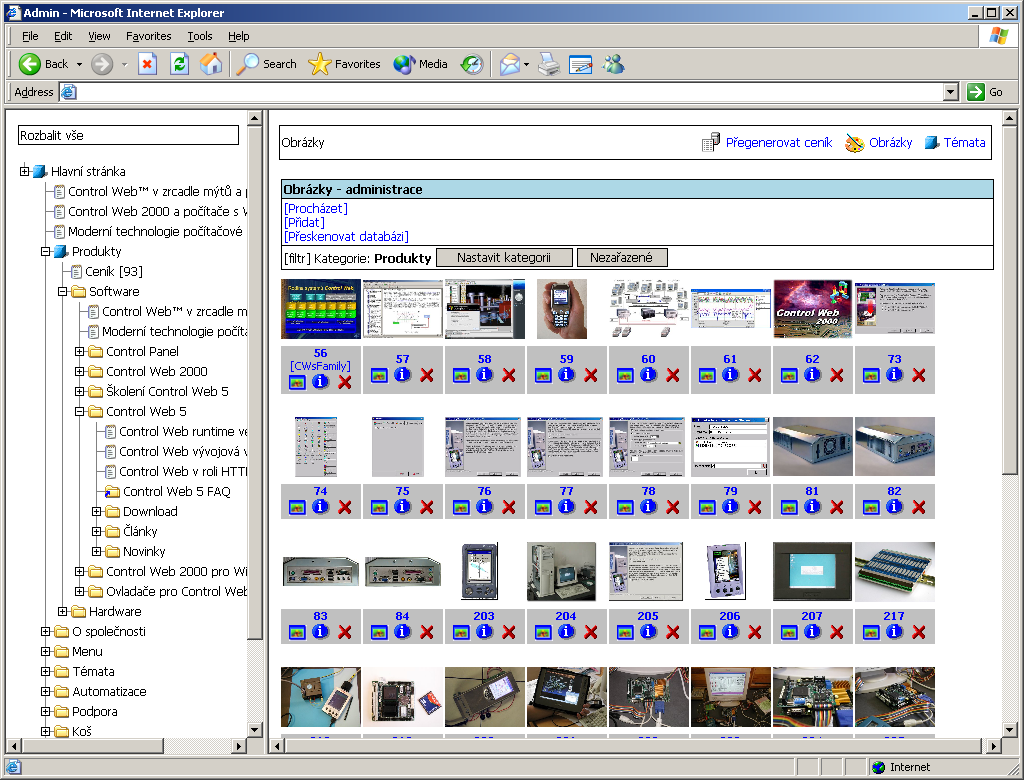
Task: Open the Favorites menu
Action: coord(148,36)
